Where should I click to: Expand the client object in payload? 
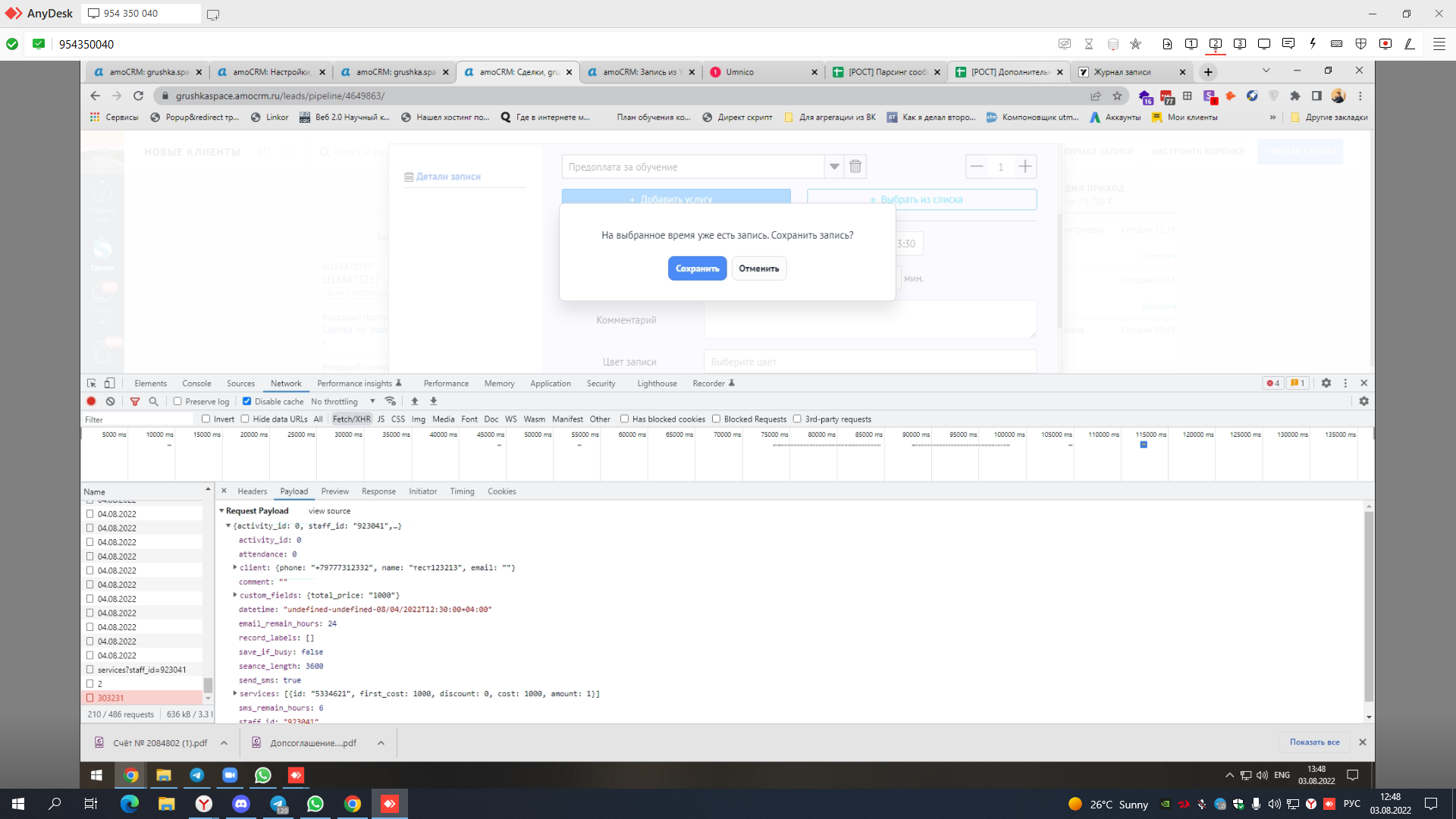235,567
